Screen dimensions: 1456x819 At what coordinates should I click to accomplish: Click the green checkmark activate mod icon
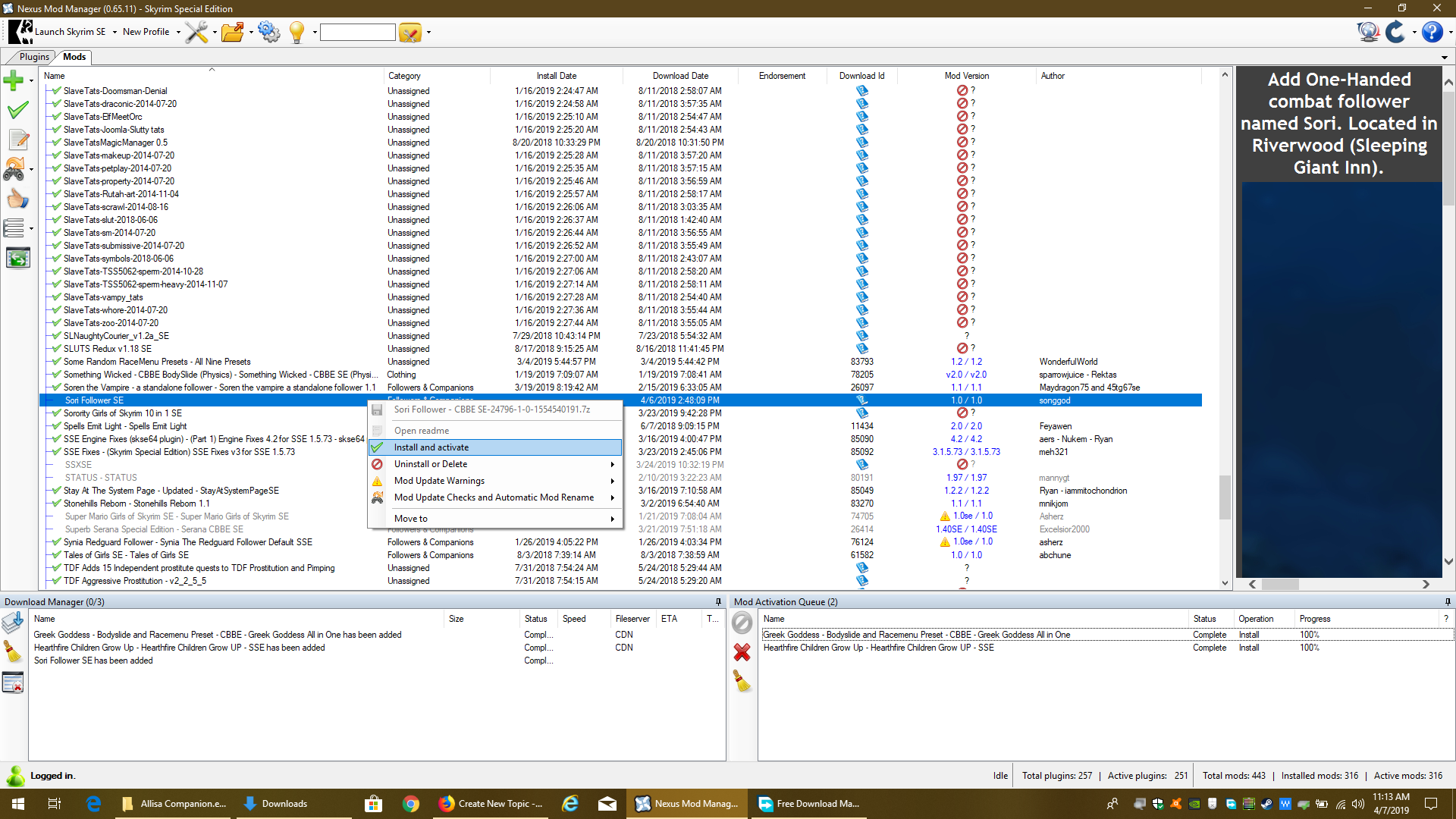click(x=17, y=110)
